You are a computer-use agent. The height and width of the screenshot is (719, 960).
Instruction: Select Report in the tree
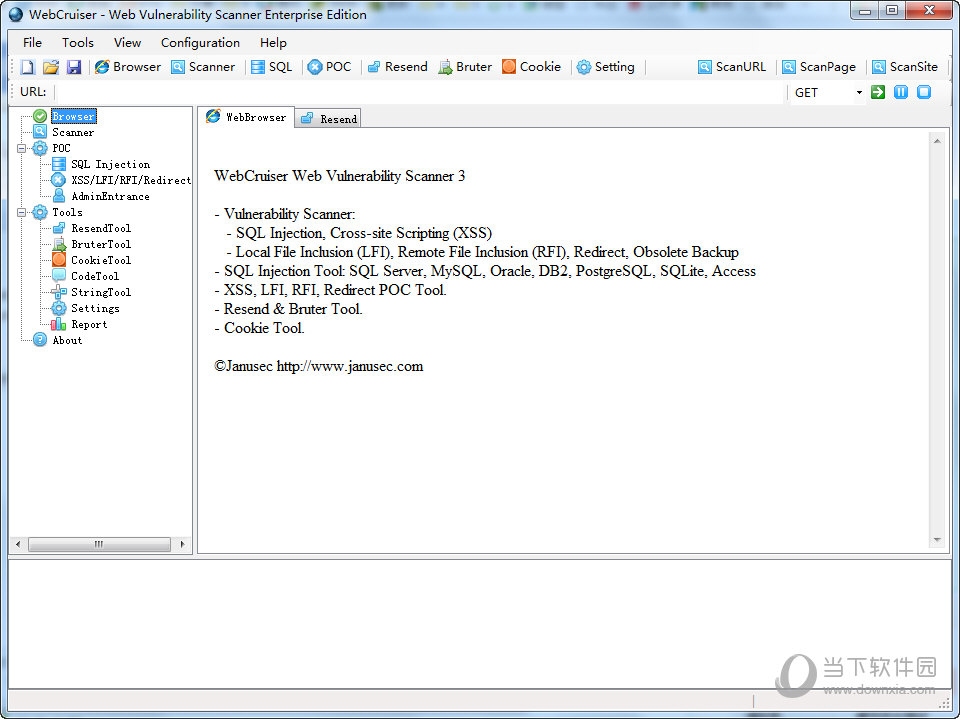(x=89, y=325)
